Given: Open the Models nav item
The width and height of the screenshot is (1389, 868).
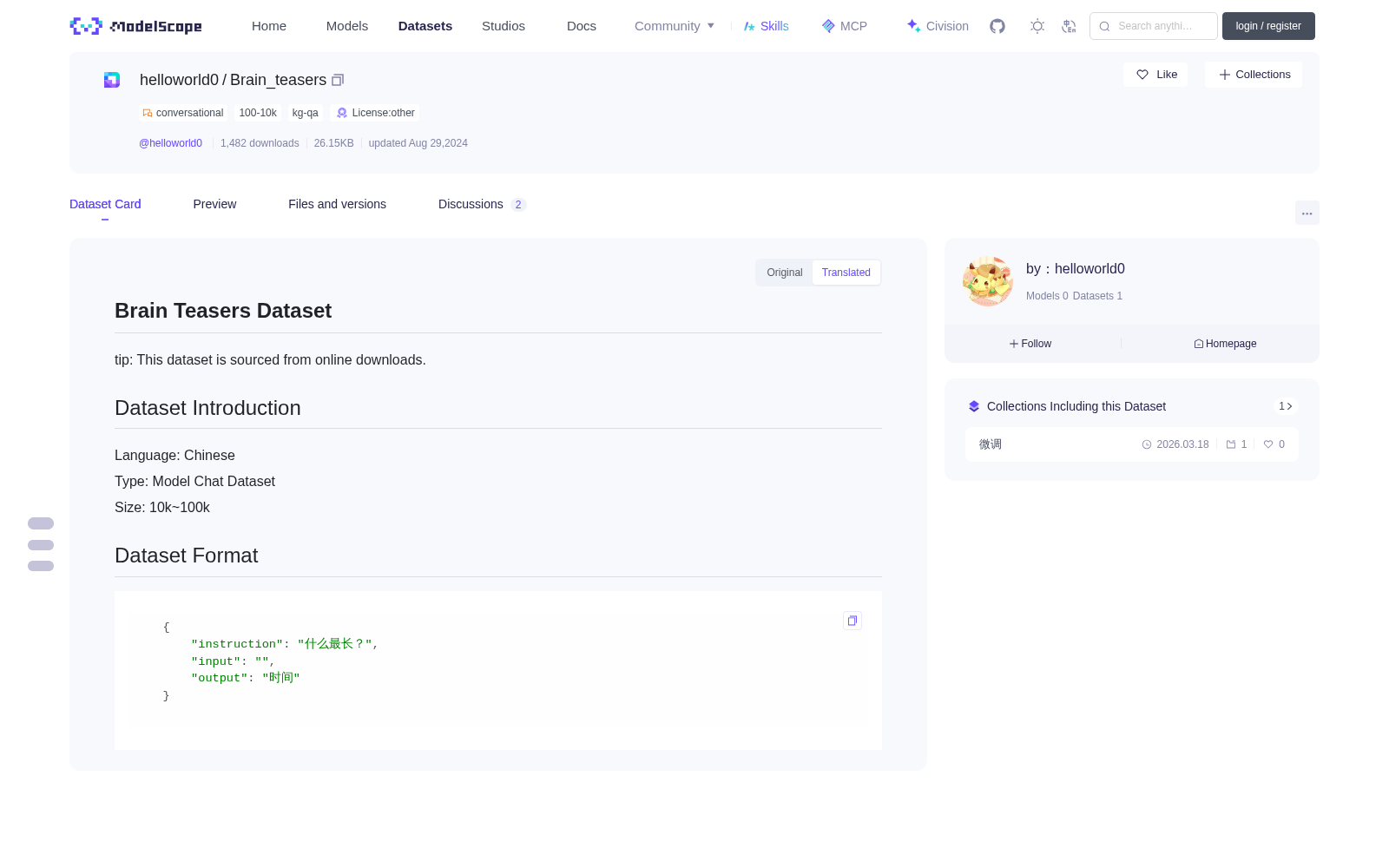Looking at the screenshot, I should click(347, 26).
